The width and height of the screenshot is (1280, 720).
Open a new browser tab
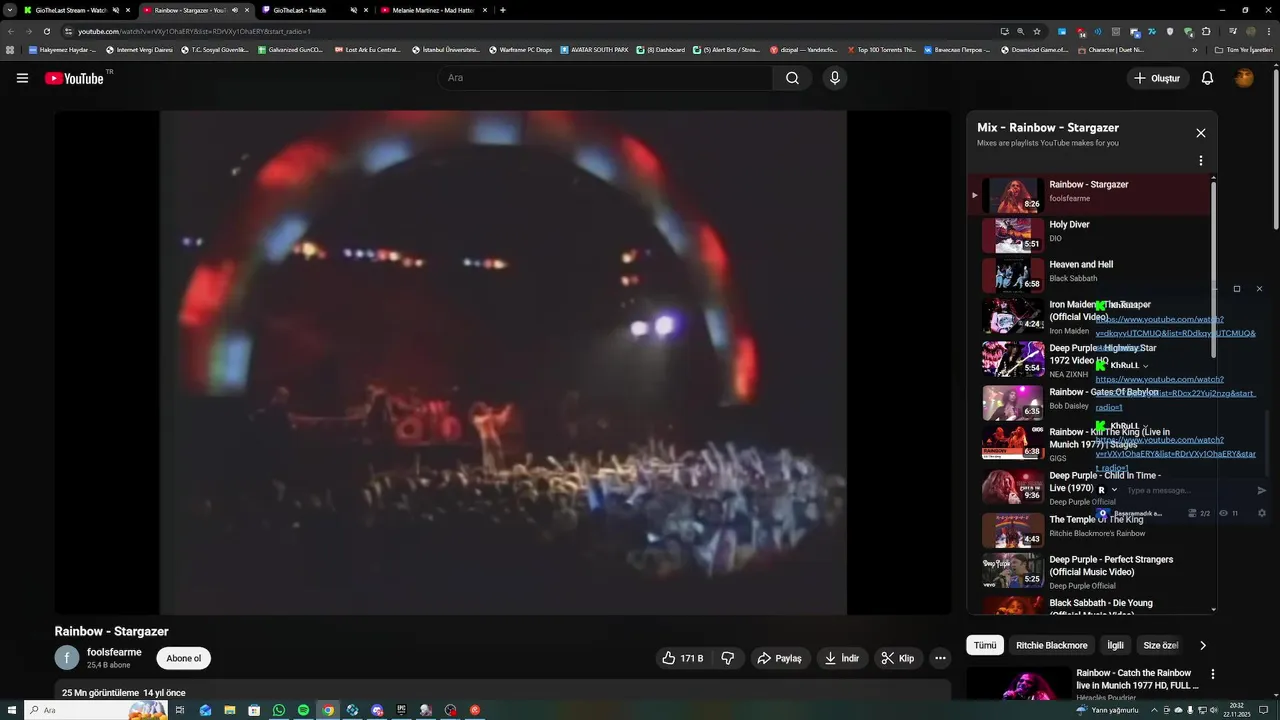tap(502, 10)
